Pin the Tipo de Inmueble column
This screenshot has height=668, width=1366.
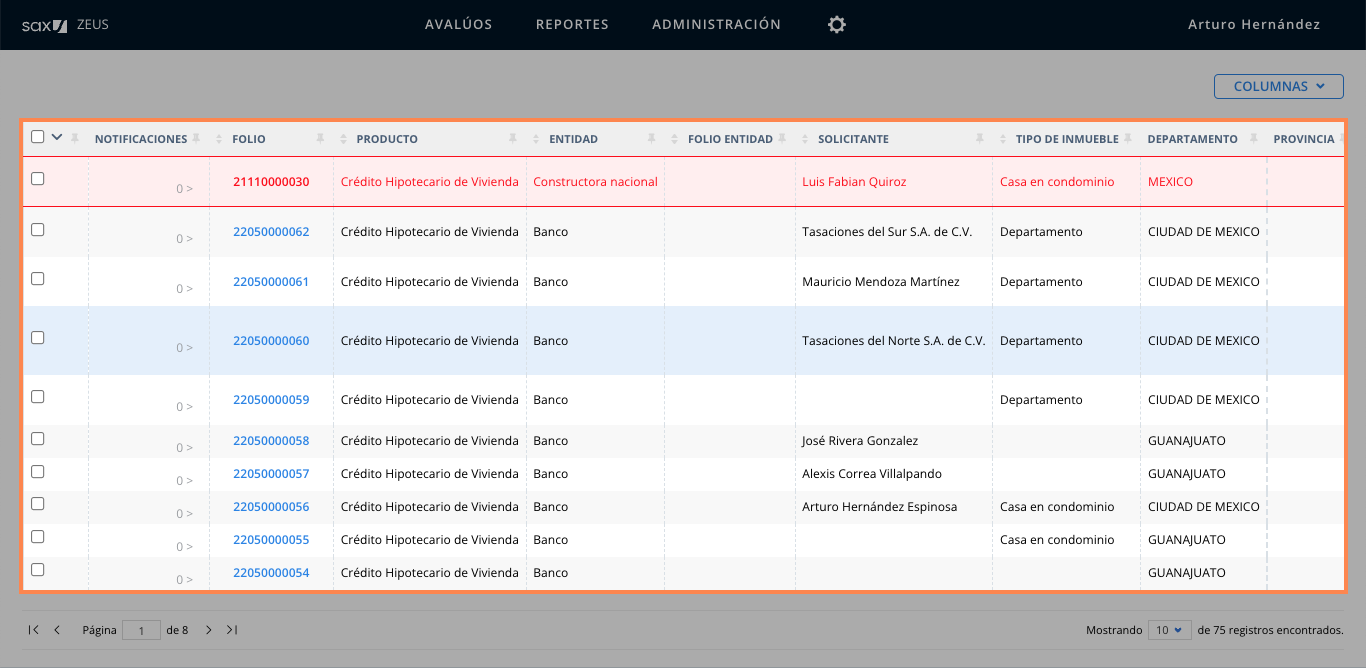pos(1128,138)
